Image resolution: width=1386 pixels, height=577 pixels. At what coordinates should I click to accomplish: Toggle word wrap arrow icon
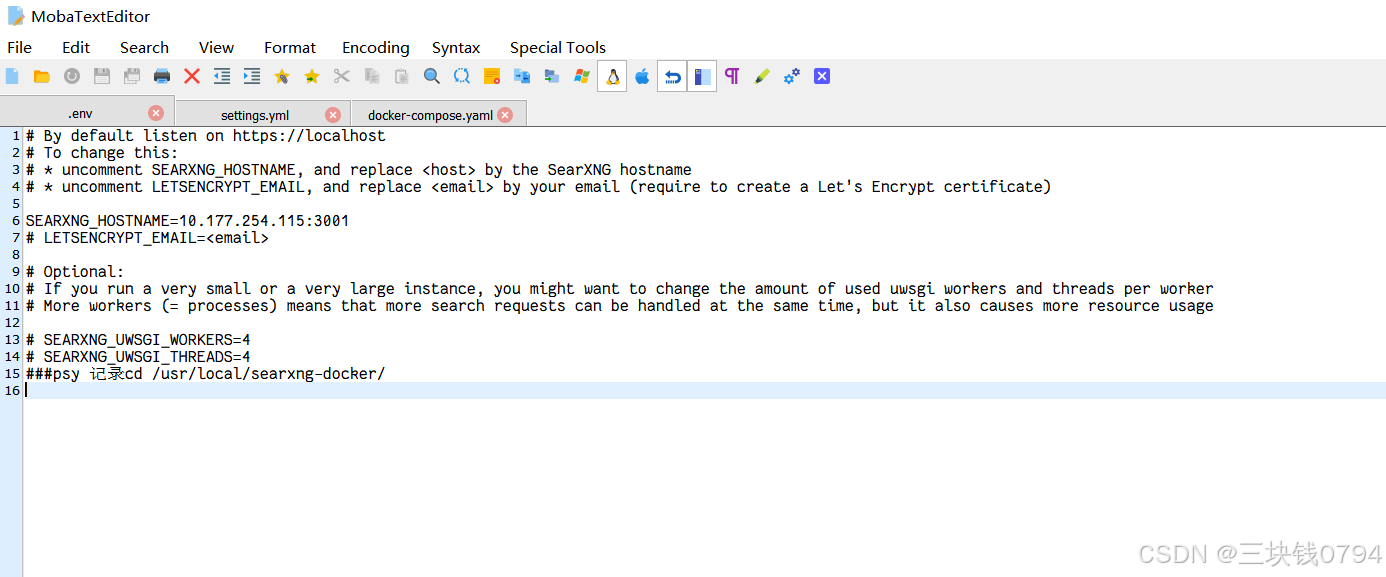(672, 76)
